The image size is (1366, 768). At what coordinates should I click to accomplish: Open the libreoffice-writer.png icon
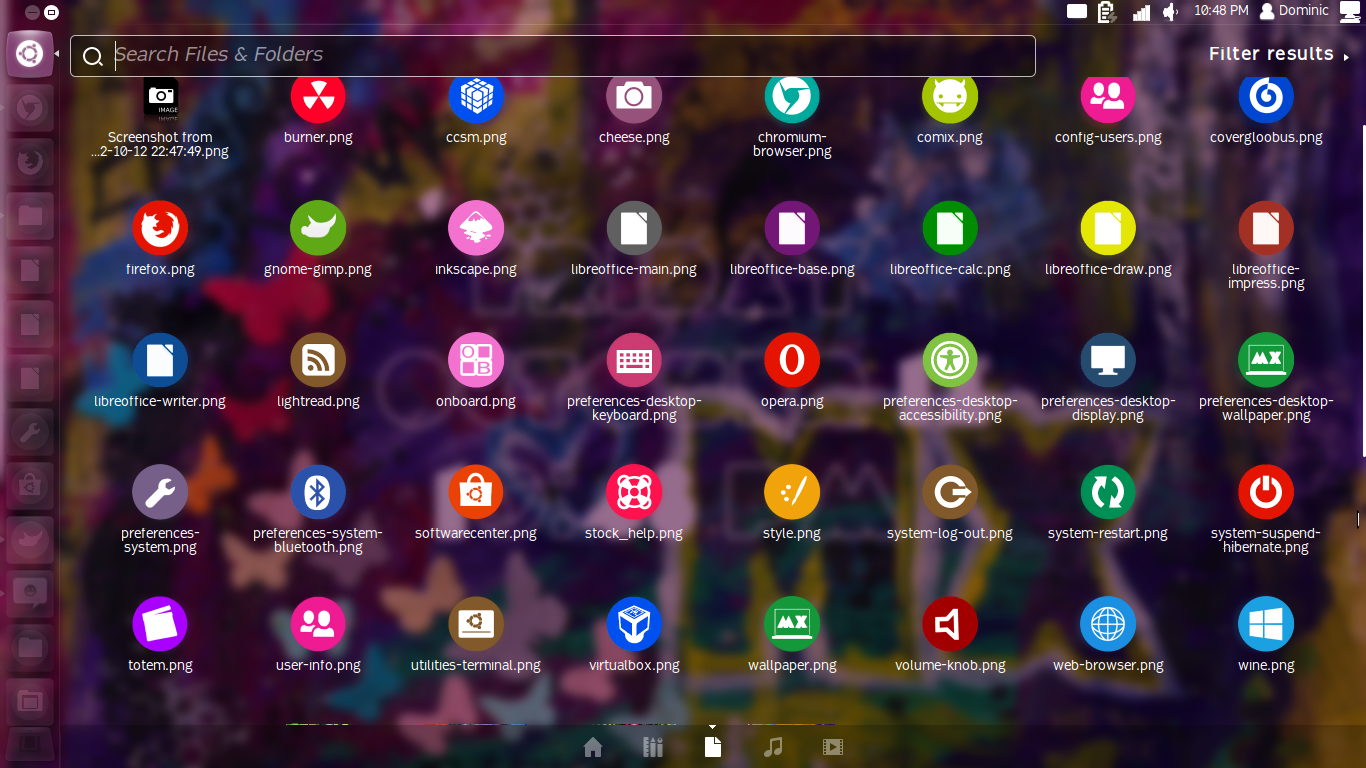(x=160, y=360)
